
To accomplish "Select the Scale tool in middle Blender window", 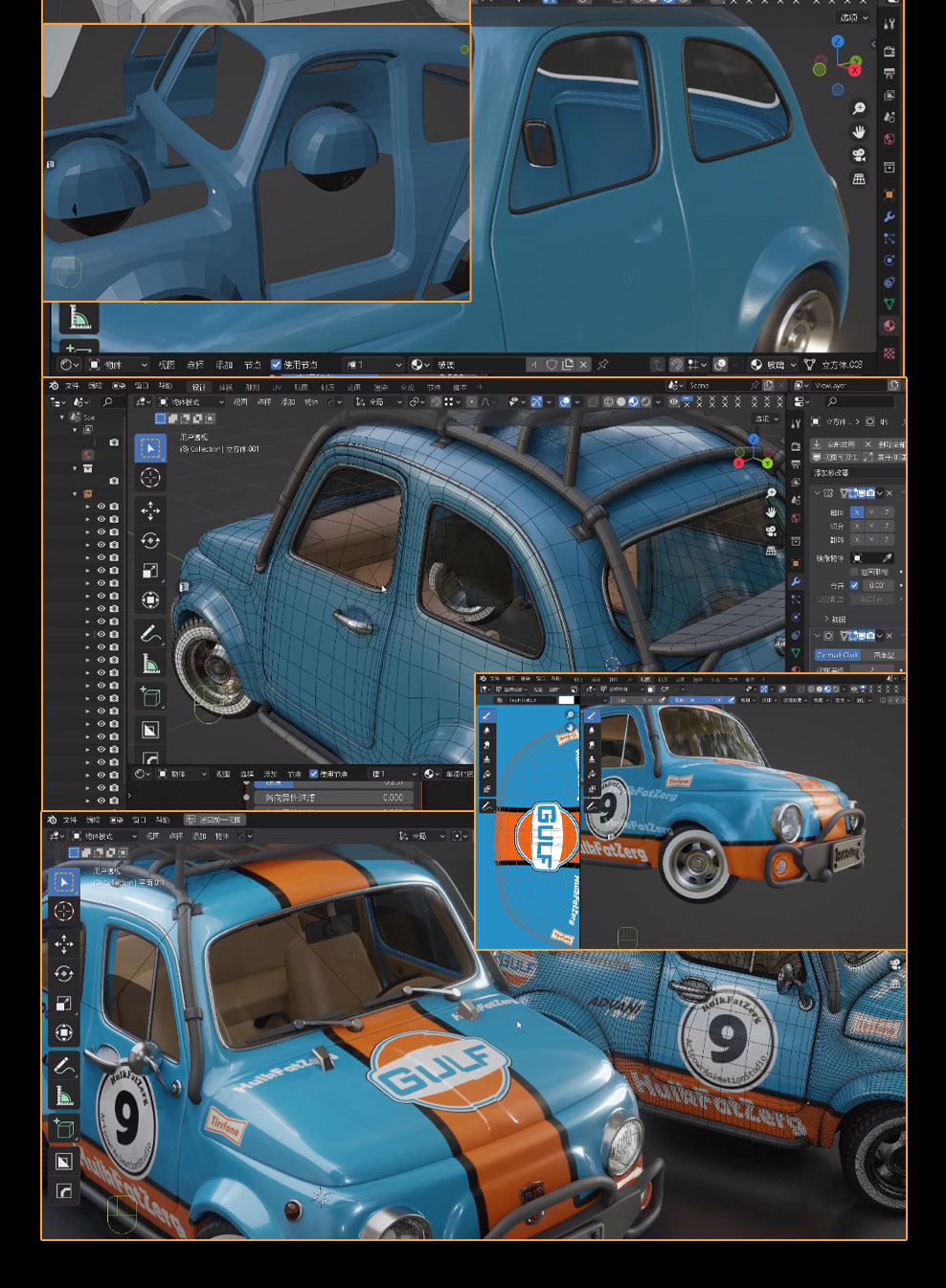I will [150, 571].
